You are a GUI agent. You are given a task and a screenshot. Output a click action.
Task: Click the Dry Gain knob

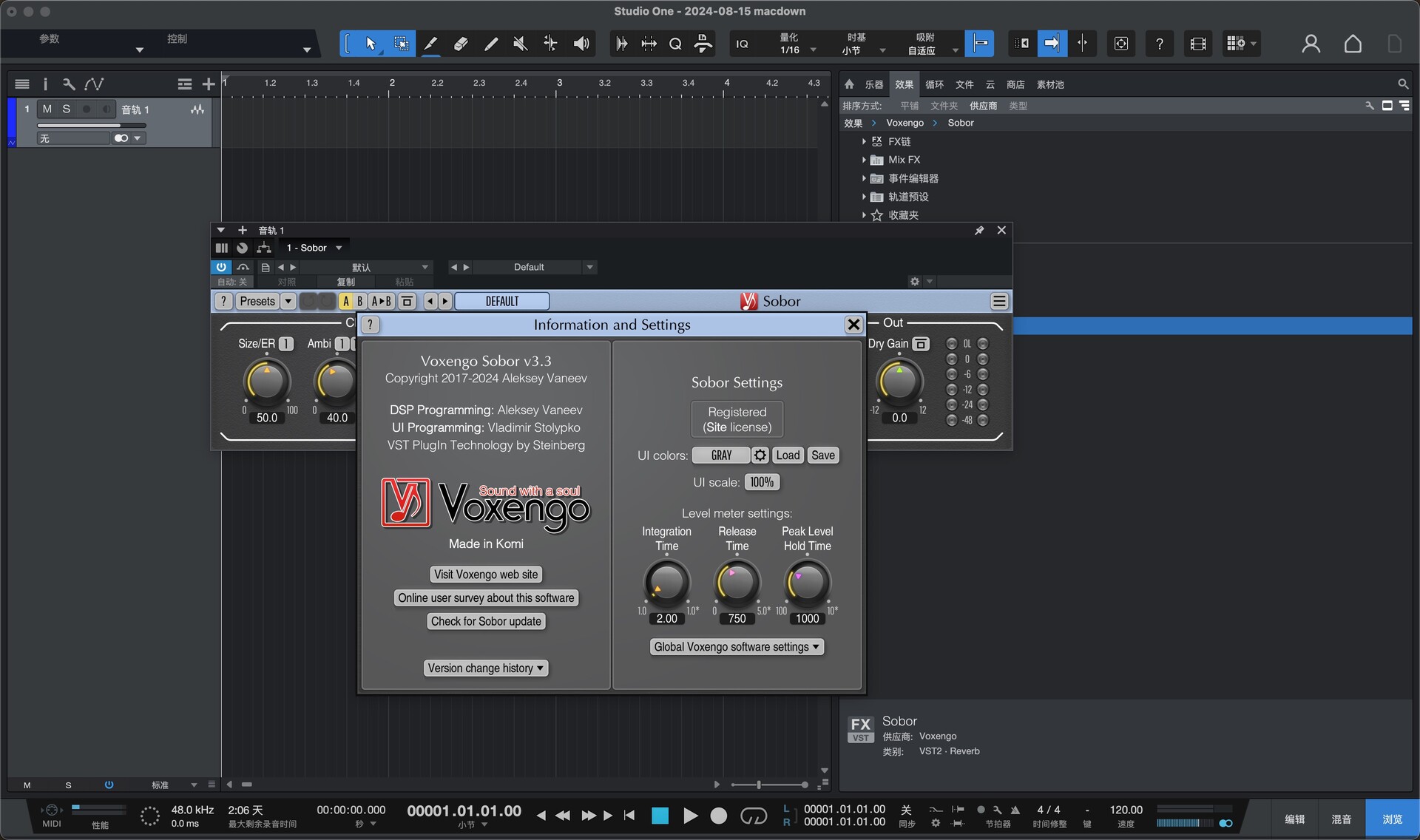coord(899,382)
